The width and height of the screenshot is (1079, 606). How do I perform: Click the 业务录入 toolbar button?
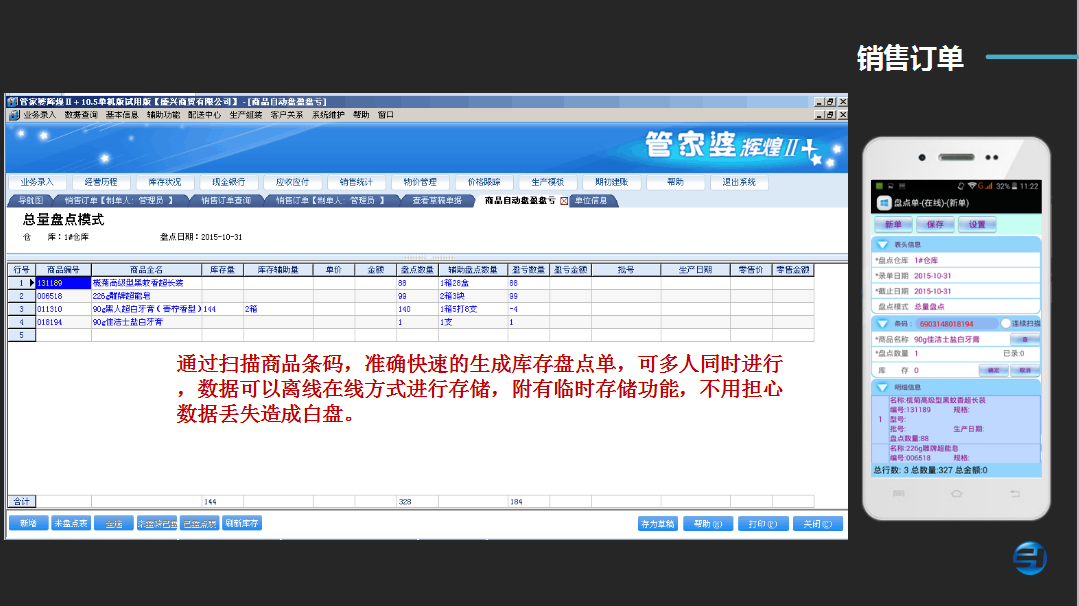[x=37, y=182]
